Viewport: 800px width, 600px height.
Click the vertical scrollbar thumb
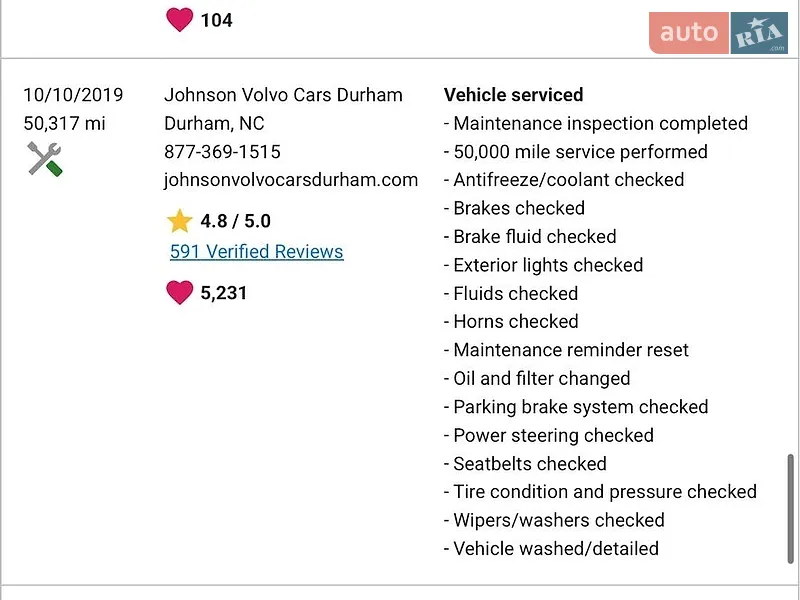(x=791, y=508)
